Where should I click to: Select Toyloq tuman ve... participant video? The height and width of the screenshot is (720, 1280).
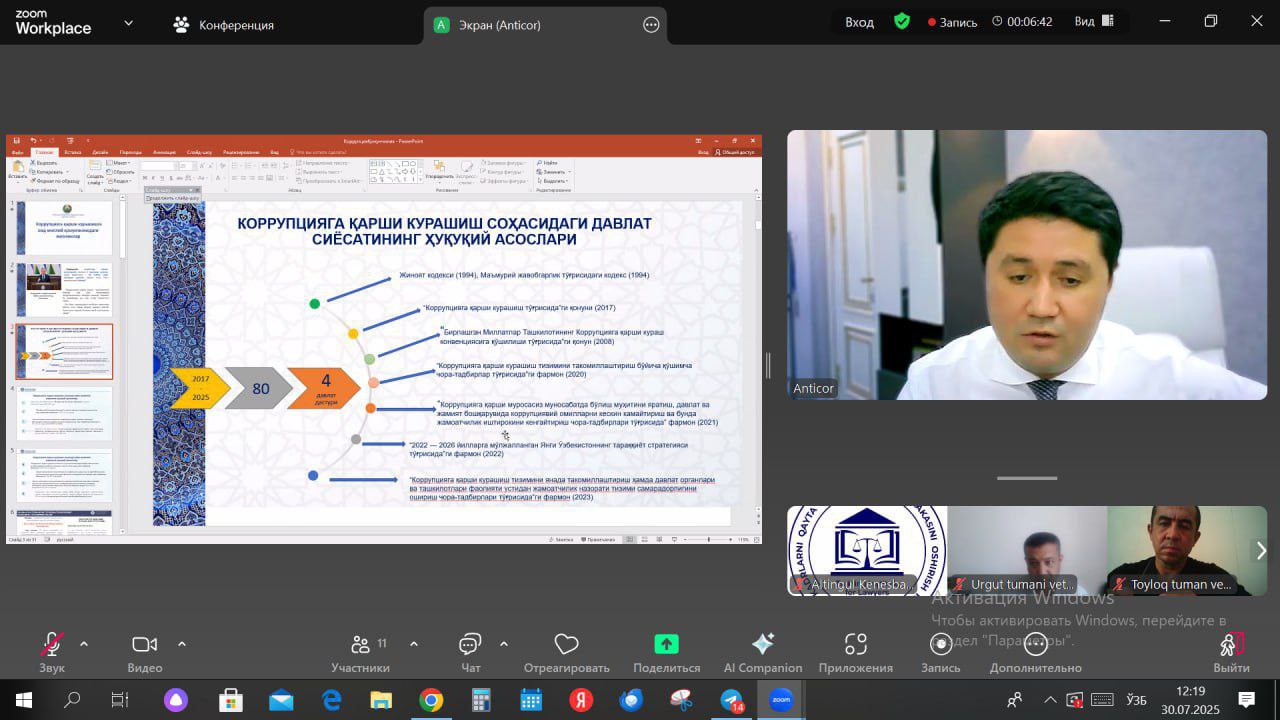[1187, 551]
